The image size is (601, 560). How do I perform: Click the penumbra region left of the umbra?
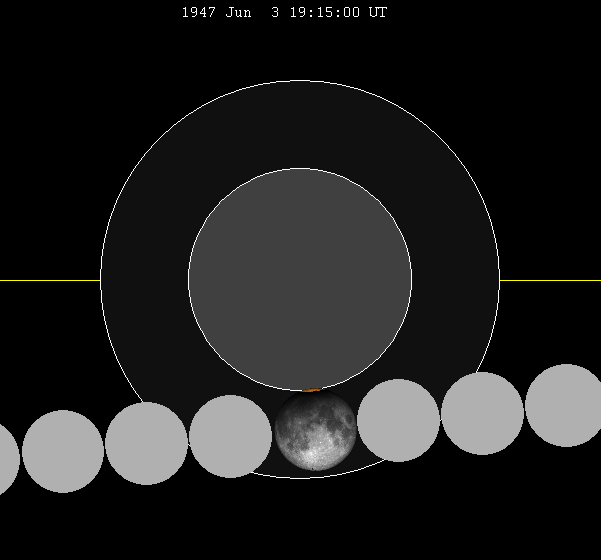coord(145,280)
